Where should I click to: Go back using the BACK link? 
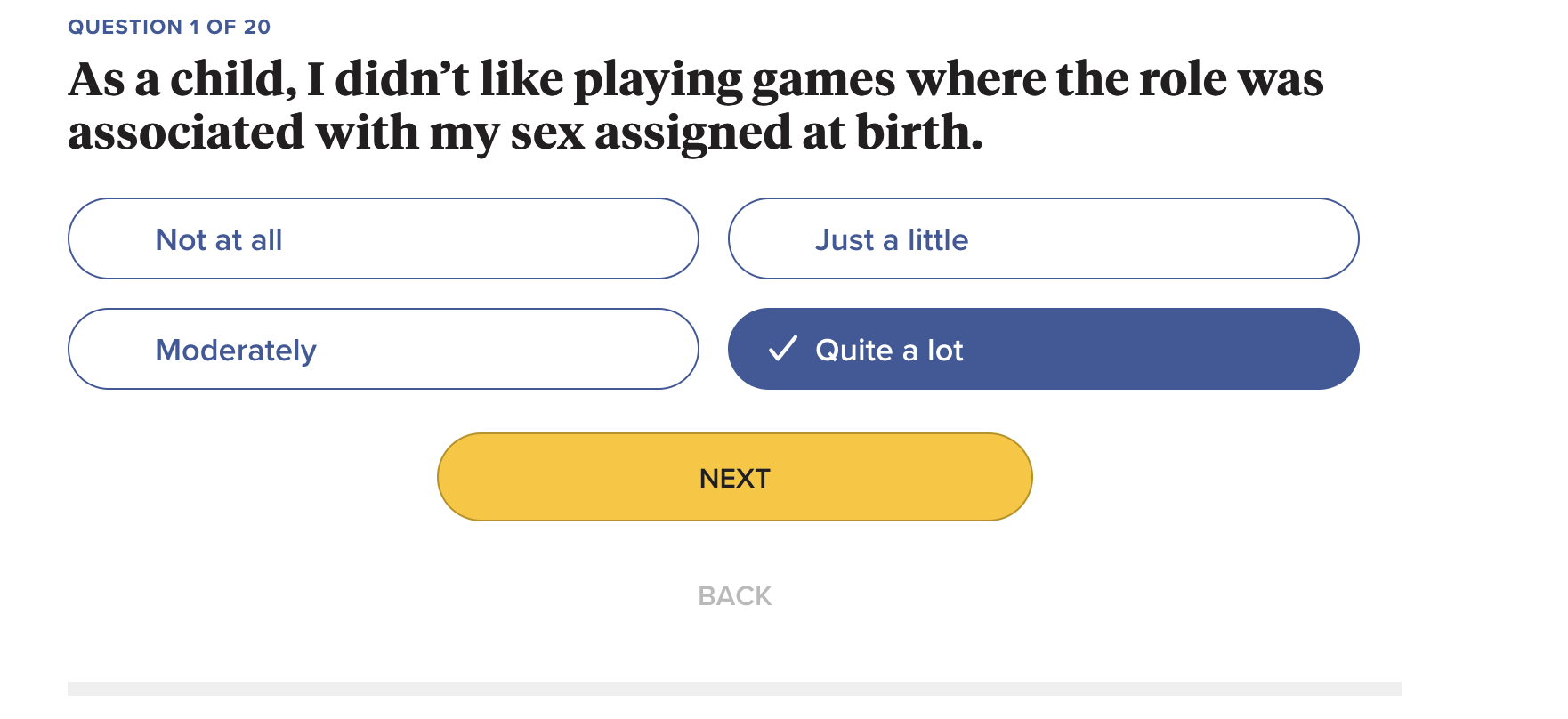(734, 595)
